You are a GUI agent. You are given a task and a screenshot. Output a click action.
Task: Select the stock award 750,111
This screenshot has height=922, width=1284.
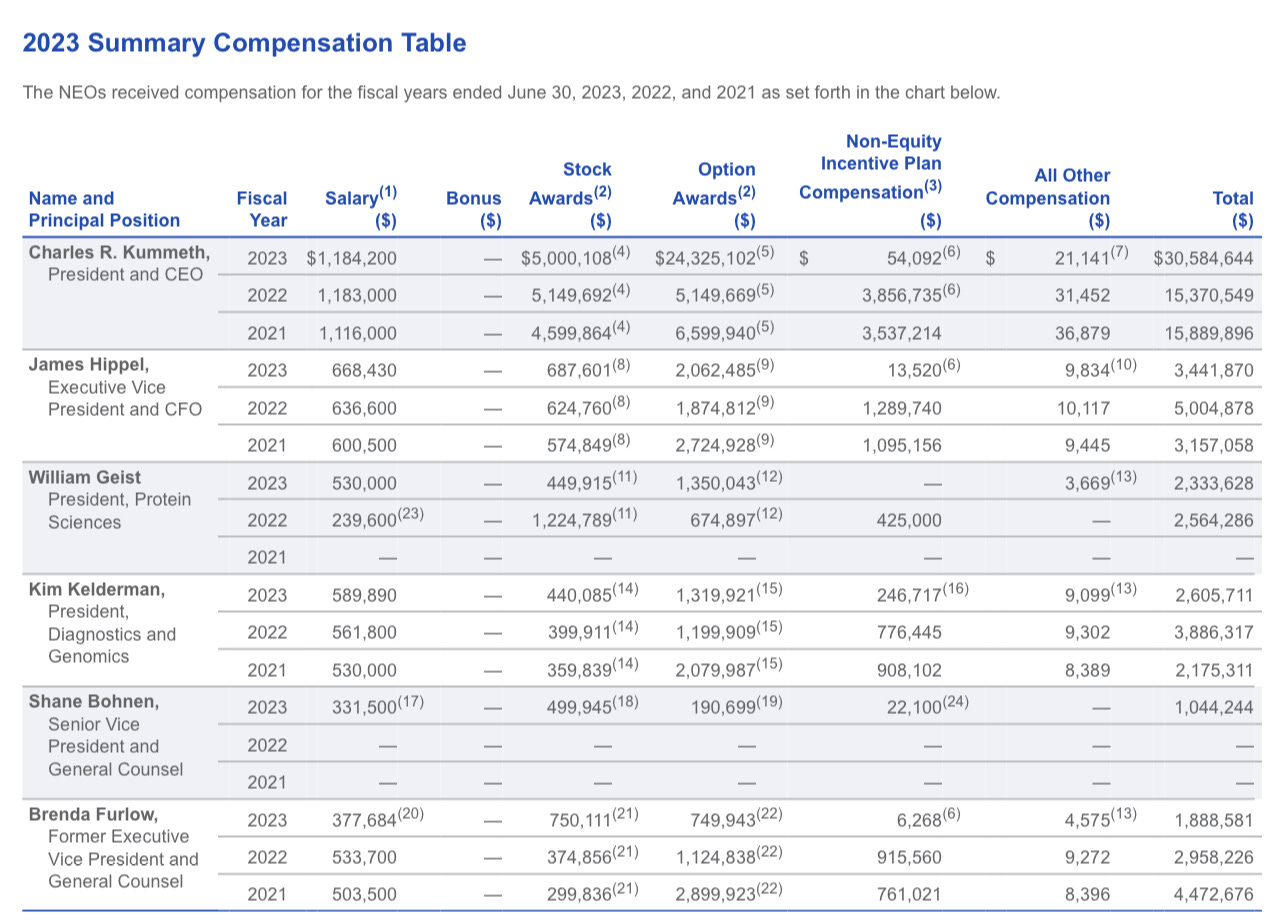pyautogui.click(x=582, y=820)
